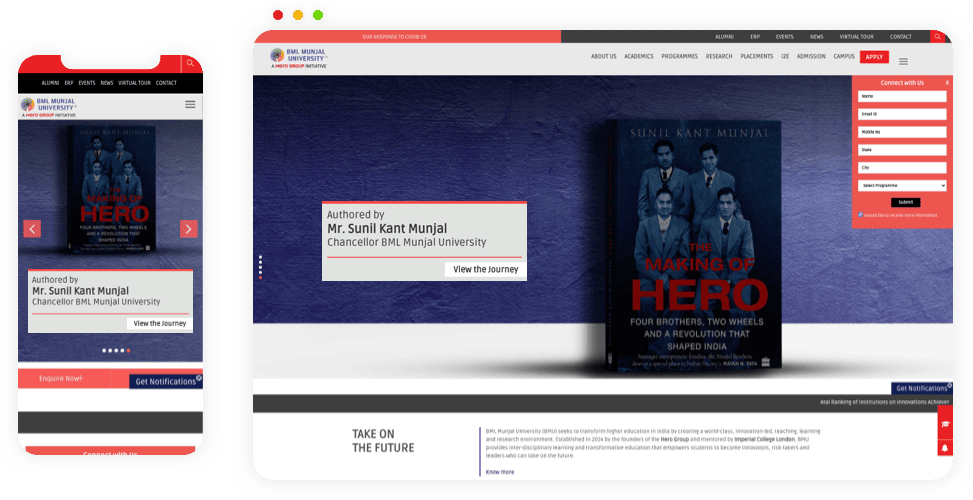Open VIRTUAL TOUR link in desktop top bar
Viewport: 973px width, 500px height.
(x=856, y=37)
